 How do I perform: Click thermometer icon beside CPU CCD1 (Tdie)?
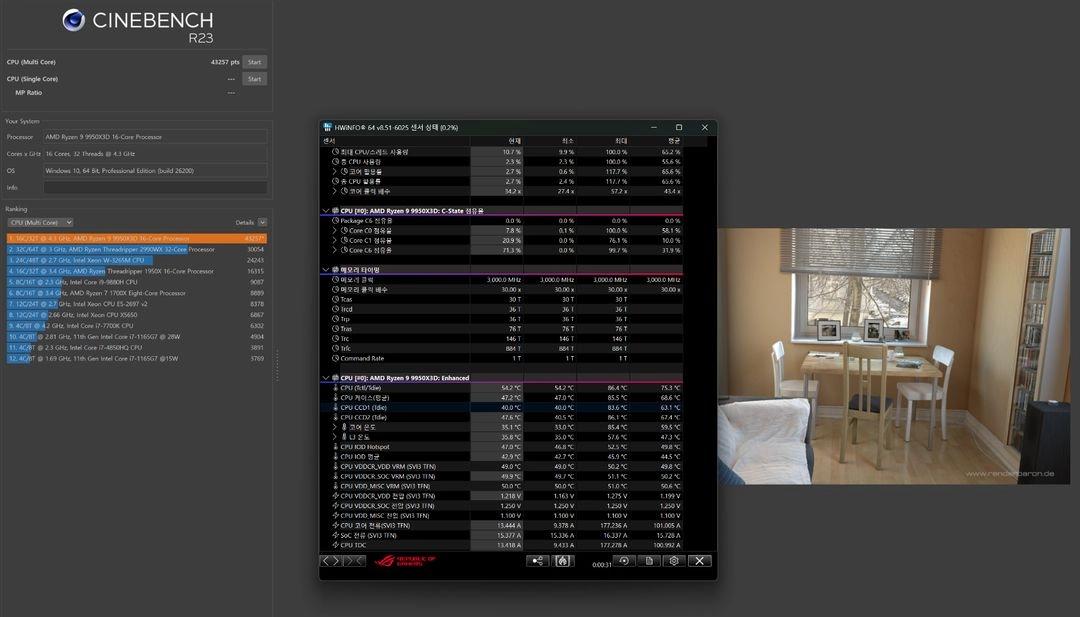tap(336, 407)
